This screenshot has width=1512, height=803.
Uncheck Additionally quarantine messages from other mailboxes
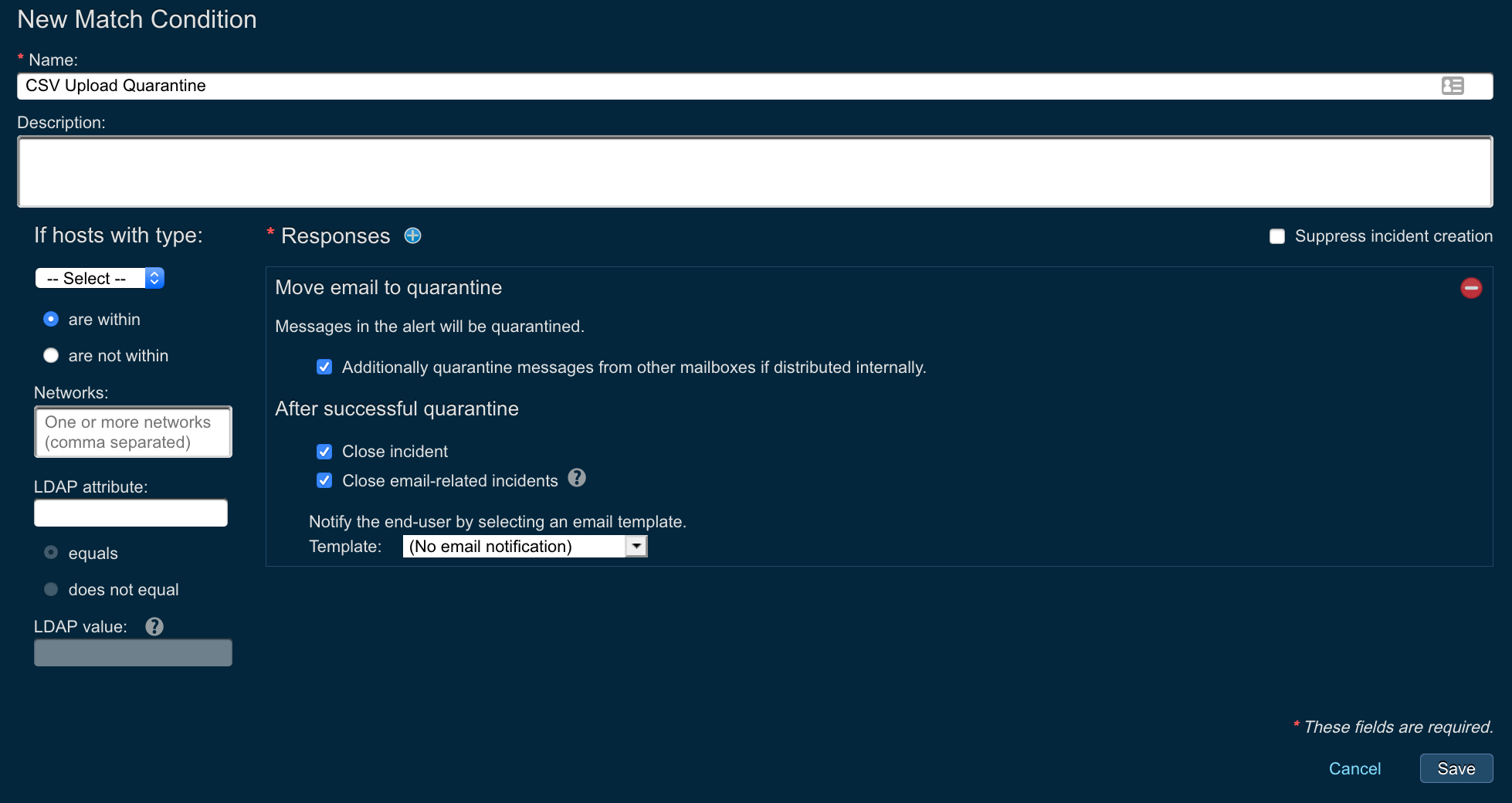(324, 368)
